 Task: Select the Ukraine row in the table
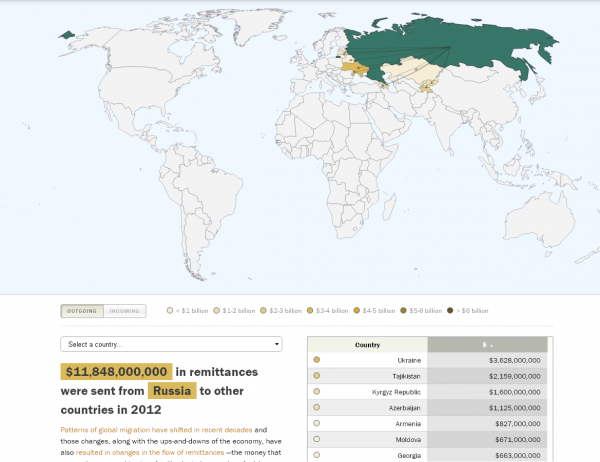(x=428, y=360)
